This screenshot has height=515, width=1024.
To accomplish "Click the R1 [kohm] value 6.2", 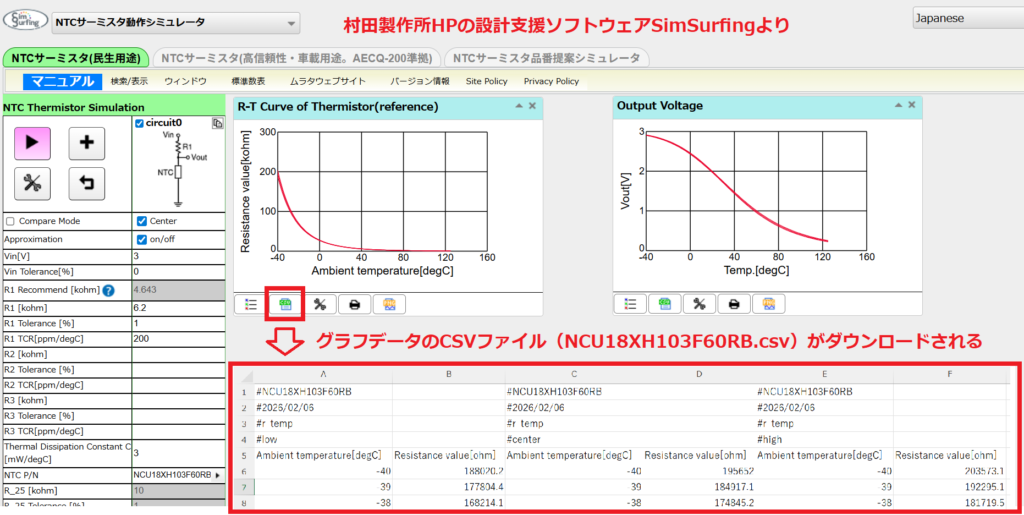I will tap(178, 307).
